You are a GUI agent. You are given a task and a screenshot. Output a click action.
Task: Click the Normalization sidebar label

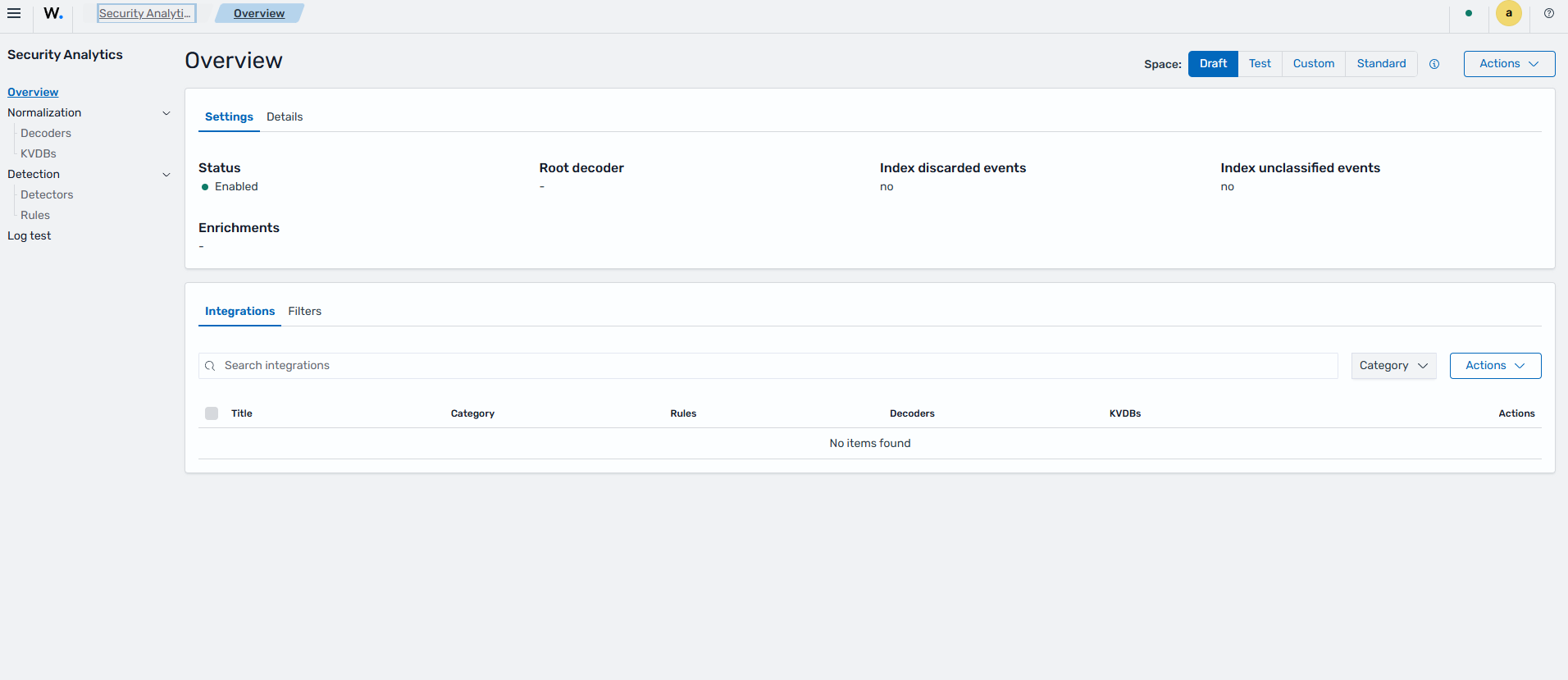(x=44, y=113)
